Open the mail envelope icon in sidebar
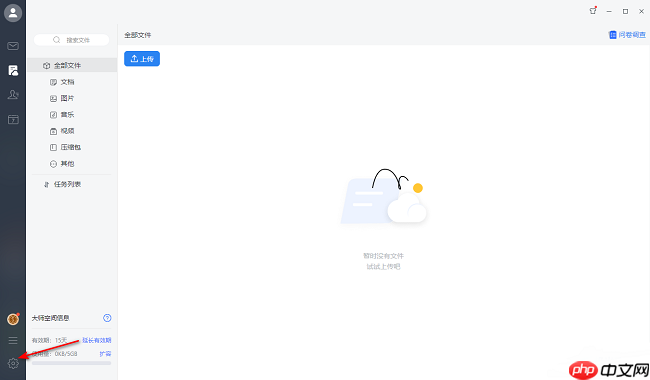The height and width of the screenshot is (380, 650). point(13,46)
